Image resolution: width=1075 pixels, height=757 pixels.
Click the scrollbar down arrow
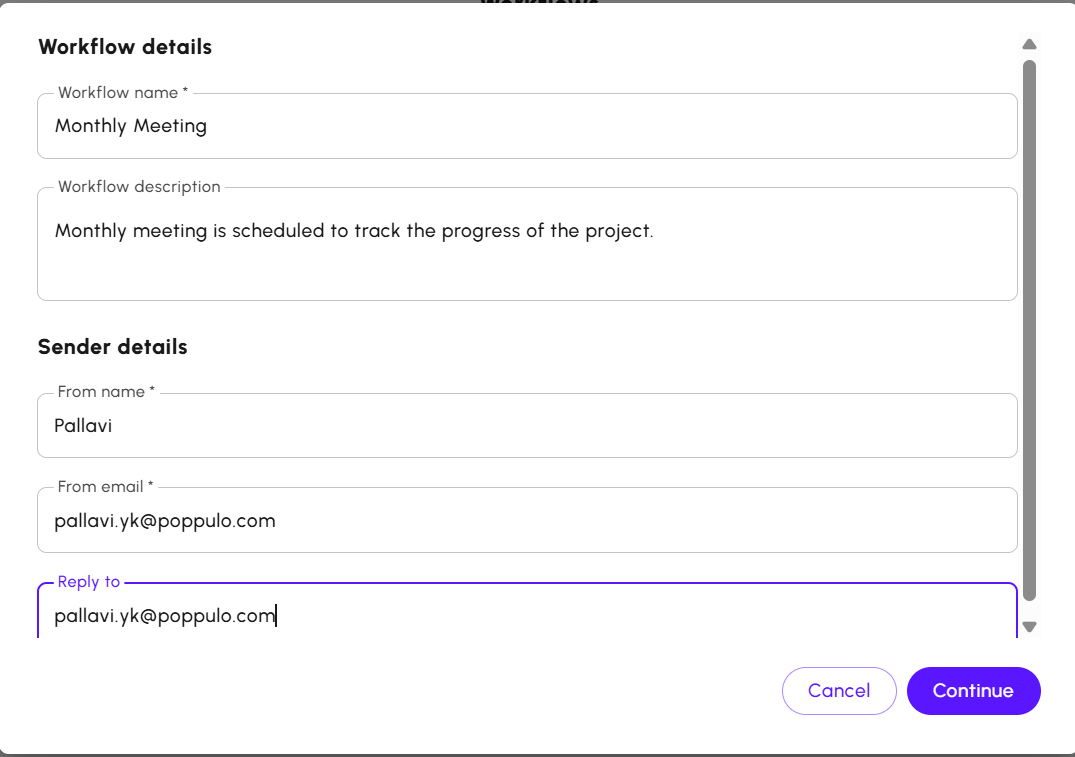1029,627
